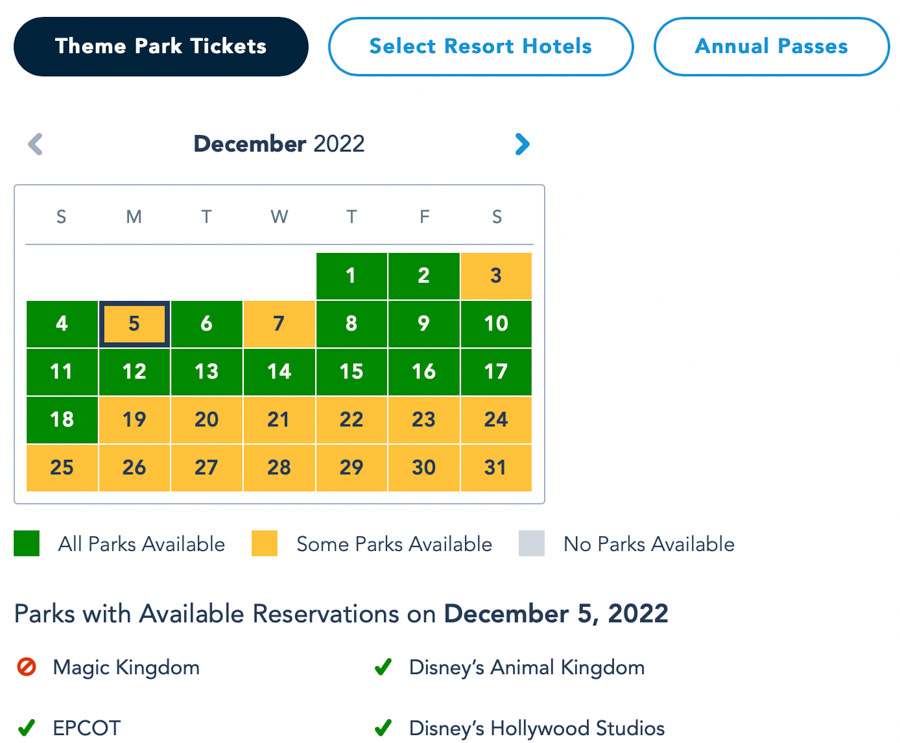Image resolution: width=900 pixels, height=743 pixels.
Task: Go to next month with right arrow
Action: point(522,145)
